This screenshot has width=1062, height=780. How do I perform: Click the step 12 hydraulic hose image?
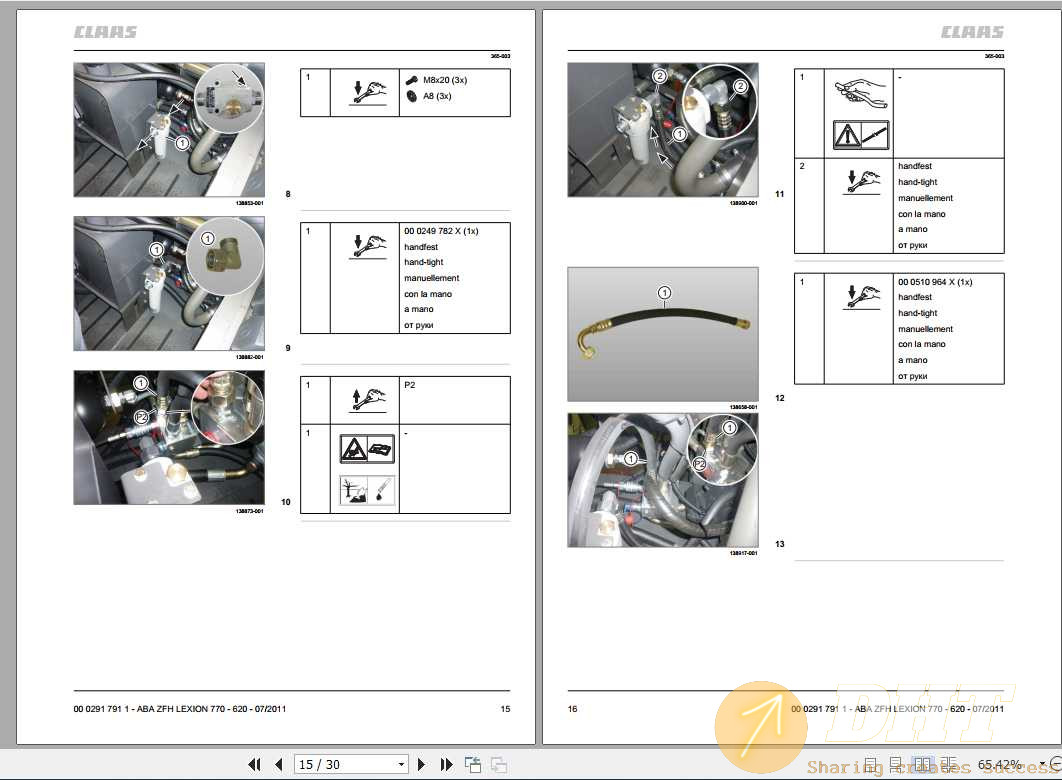pyautogui.click(x=663, y=334)
